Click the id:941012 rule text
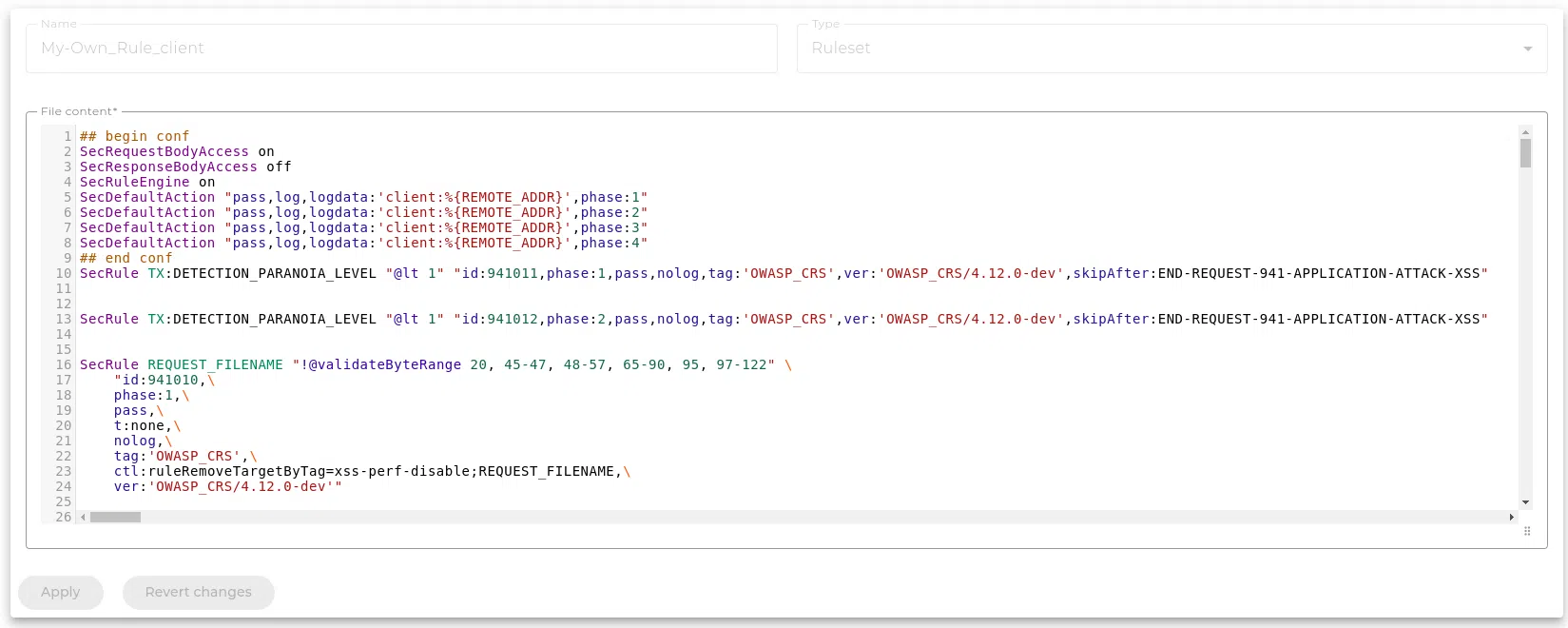Screen dimensions: 1568x628 pos(500,319)
